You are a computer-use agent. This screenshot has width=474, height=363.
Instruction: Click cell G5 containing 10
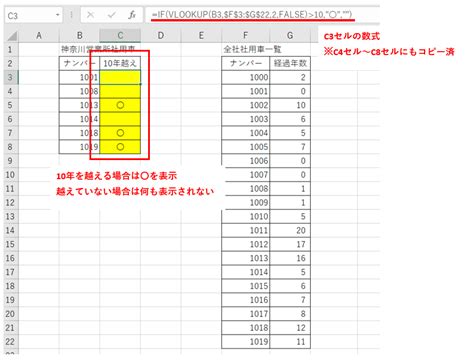point(290,105)
